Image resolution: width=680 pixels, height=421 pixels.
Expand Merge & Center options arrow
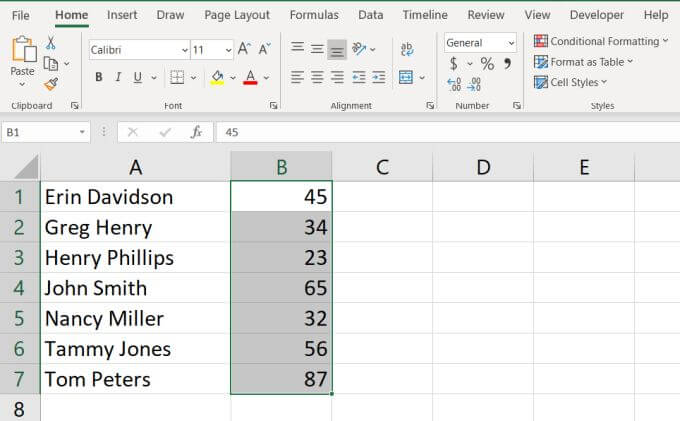click(x=422, y=78)
